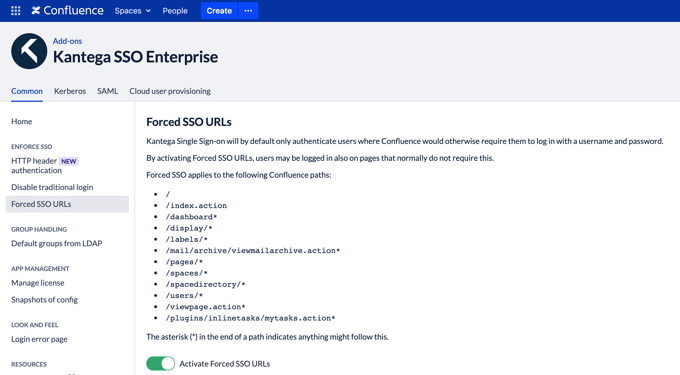Viewport: 680px width, 375px height.
Task: Open the ellipsis menu beside Create
Action: pos(248,11)
